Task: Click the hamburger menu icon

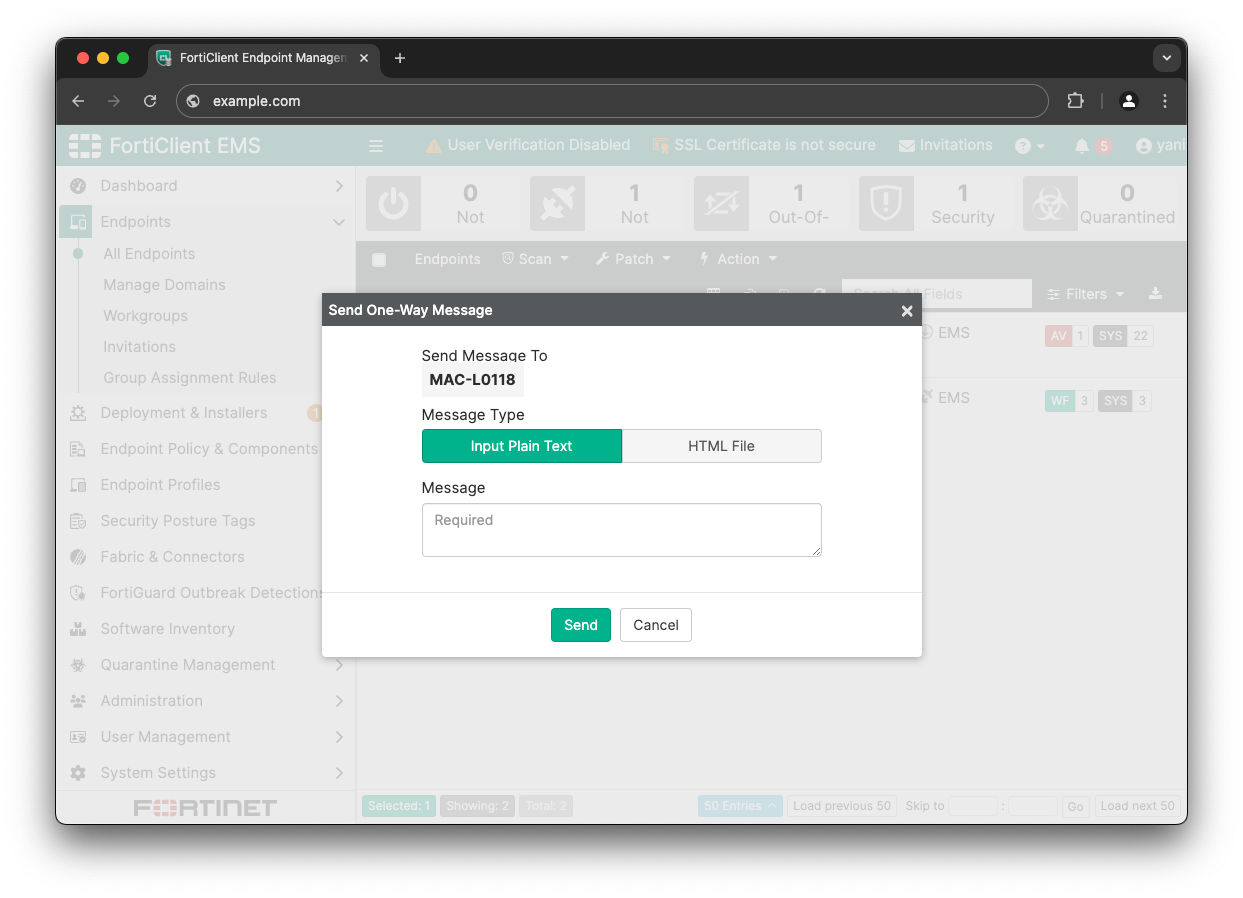Action: tap(376, 146)
